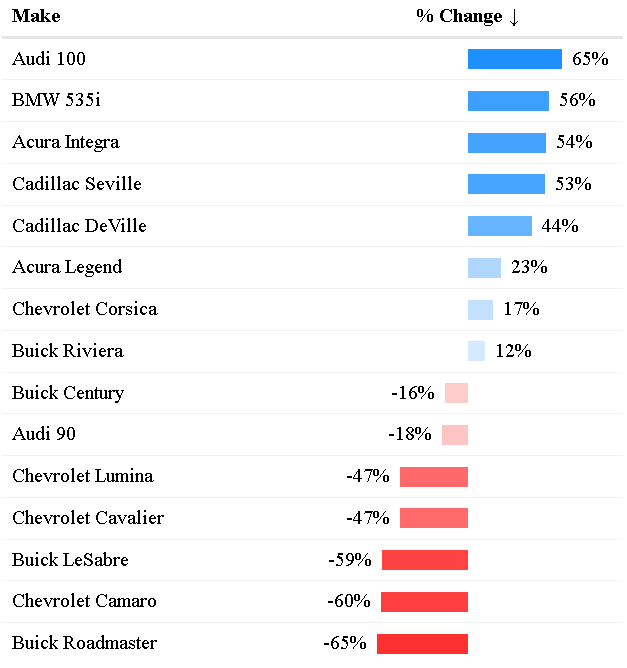This screenshot has height=668, width=627.
Task: Sort by the % Change column header
Action: [x=459, y=16]
